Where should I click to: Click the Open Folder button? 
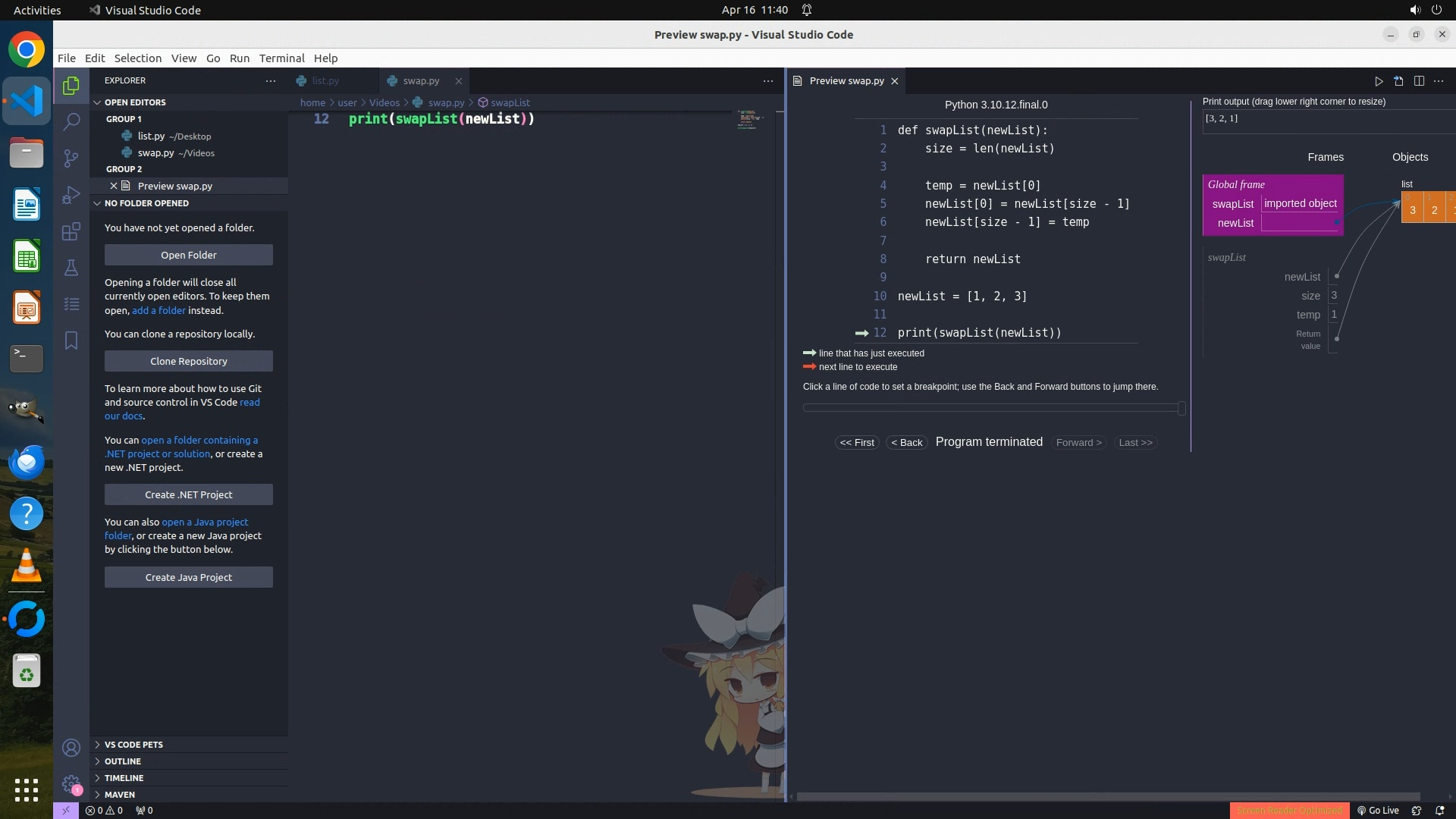pos(188,256)
